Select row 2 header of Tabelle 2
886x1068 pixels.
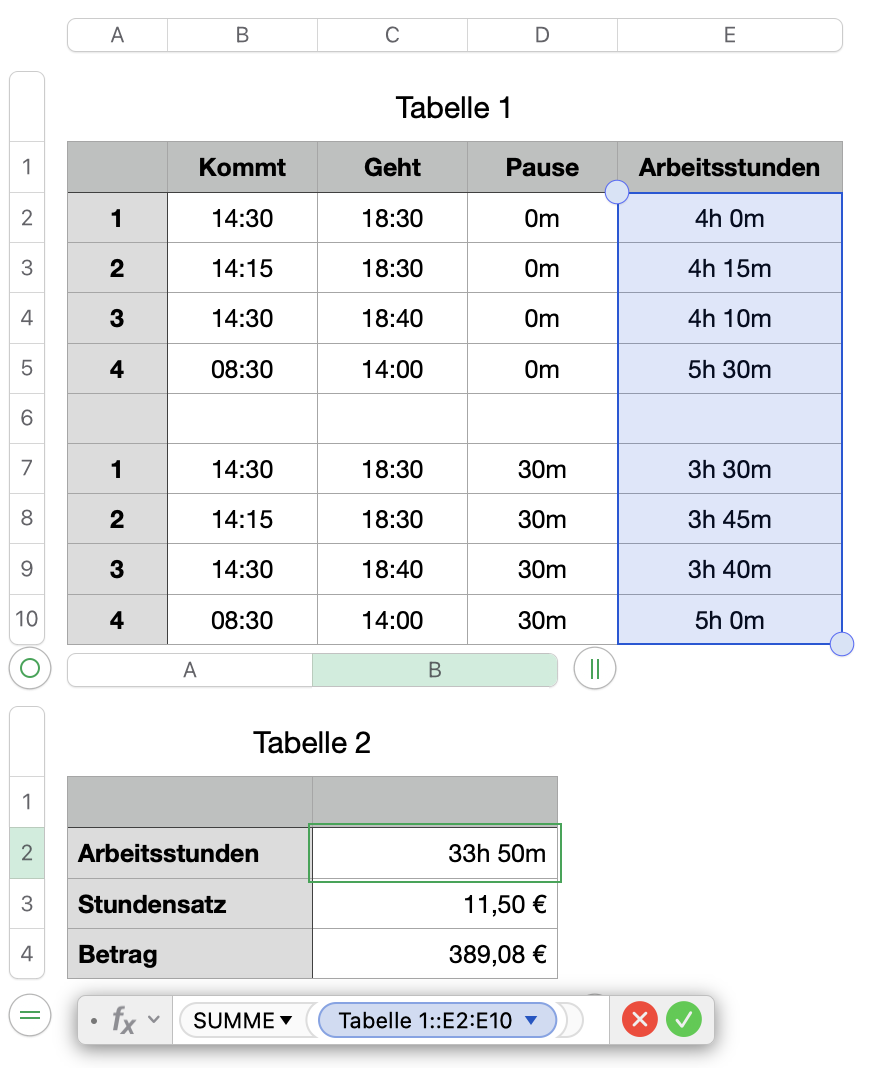click(27, 853)
